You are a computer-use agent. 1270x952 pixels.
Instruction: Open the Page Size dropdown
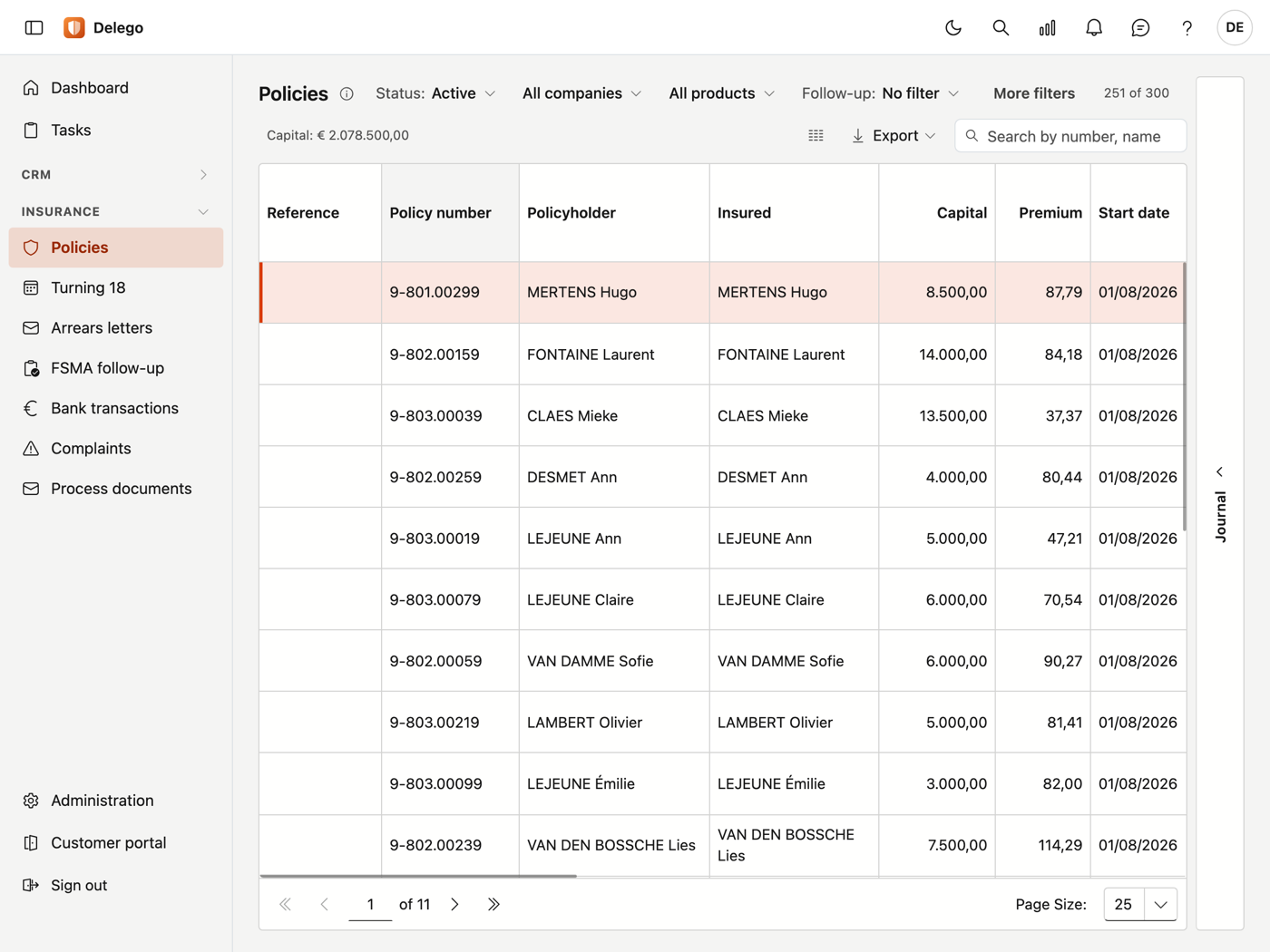tap(1140, 904)
